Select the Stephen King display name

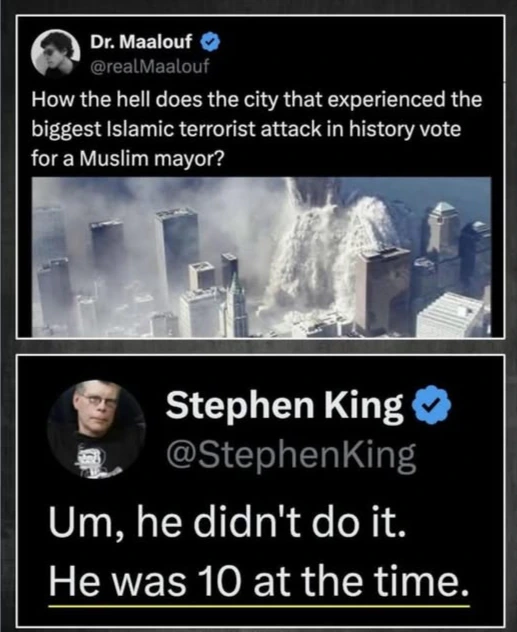pos(284,406)
